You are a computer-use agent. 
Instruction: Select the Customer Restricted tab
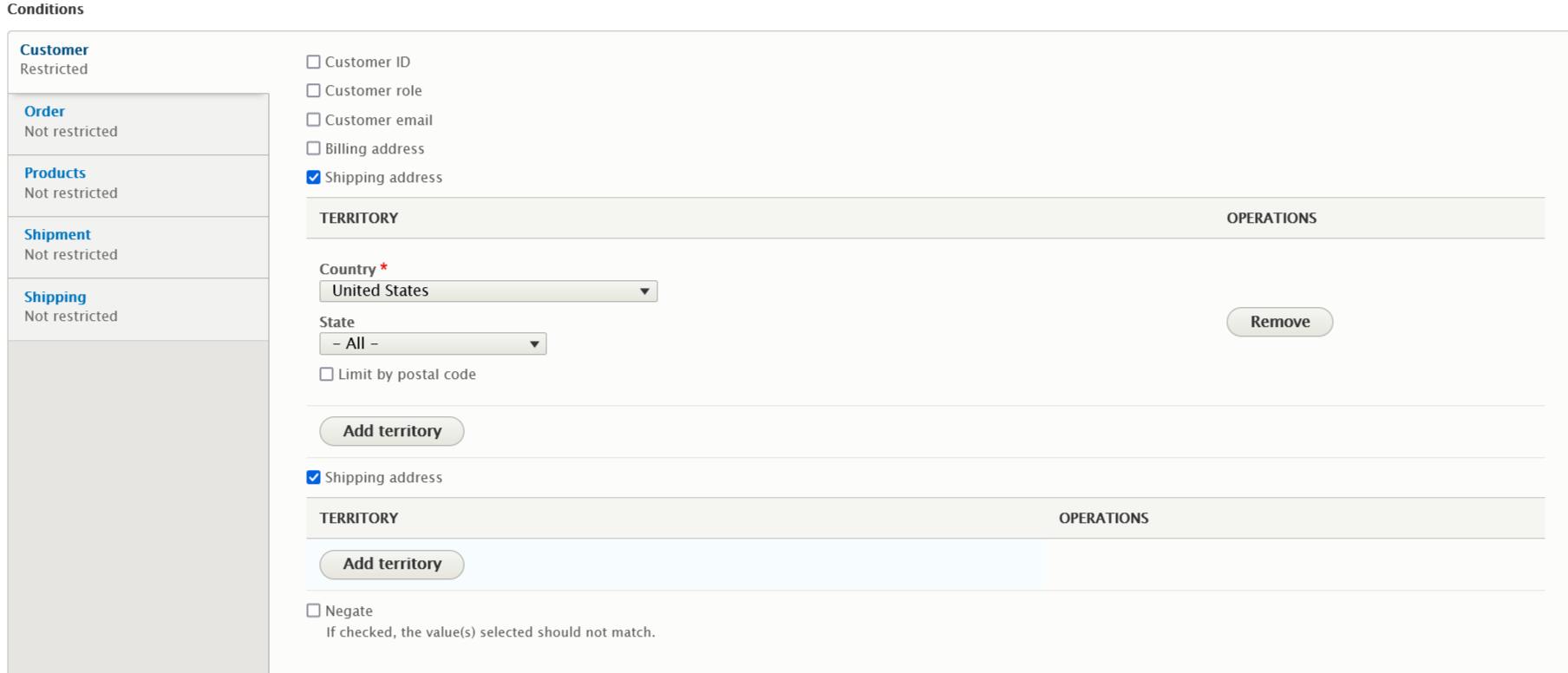pyautogui.click(x=138, y=60)
